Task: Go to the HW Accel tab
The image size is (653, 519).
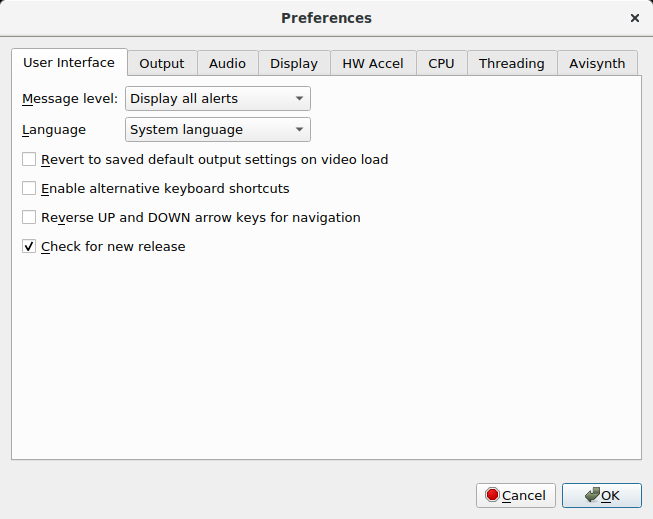Action: pyautogui.click(x=373, y=63)
